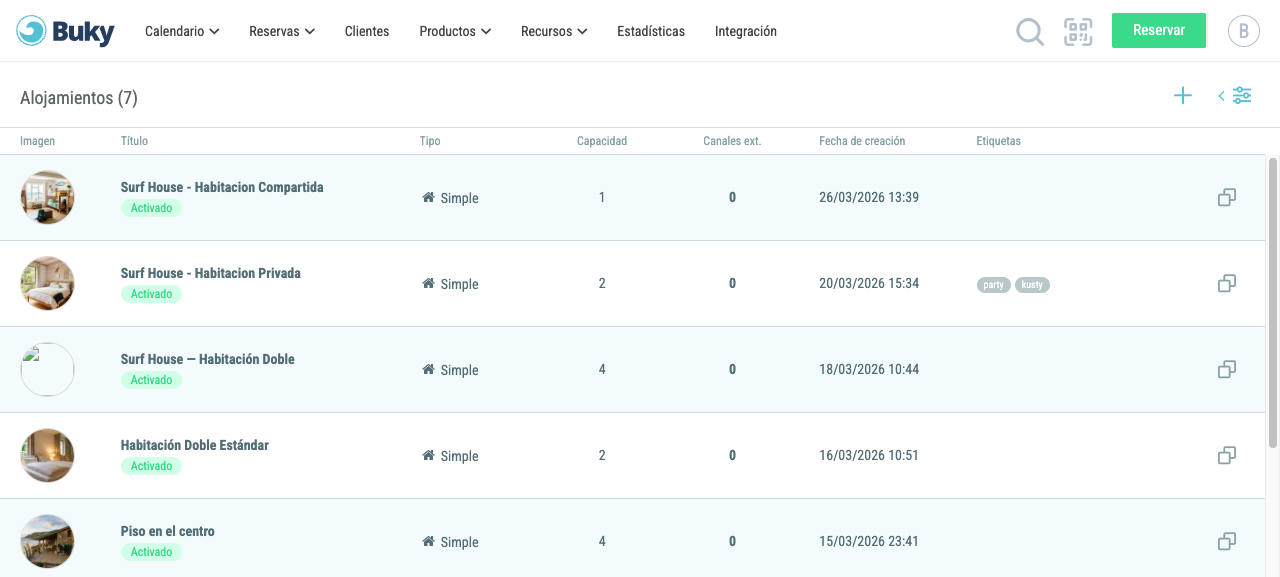1280x577 pixels.
Task: Open the filter sliders icon
Action: tap(1242, 96)
